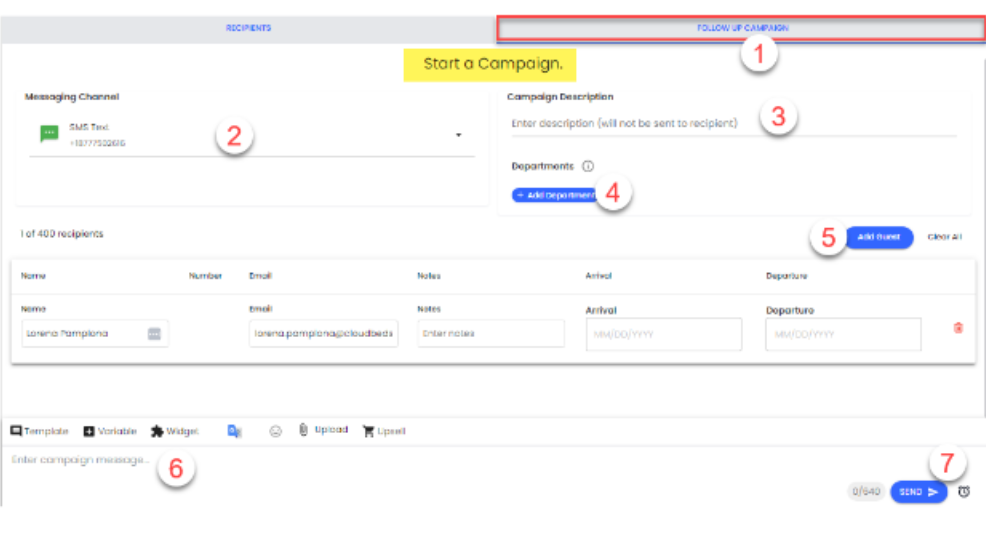
Task: Click the Number column header
Action: tap(205, 276)
